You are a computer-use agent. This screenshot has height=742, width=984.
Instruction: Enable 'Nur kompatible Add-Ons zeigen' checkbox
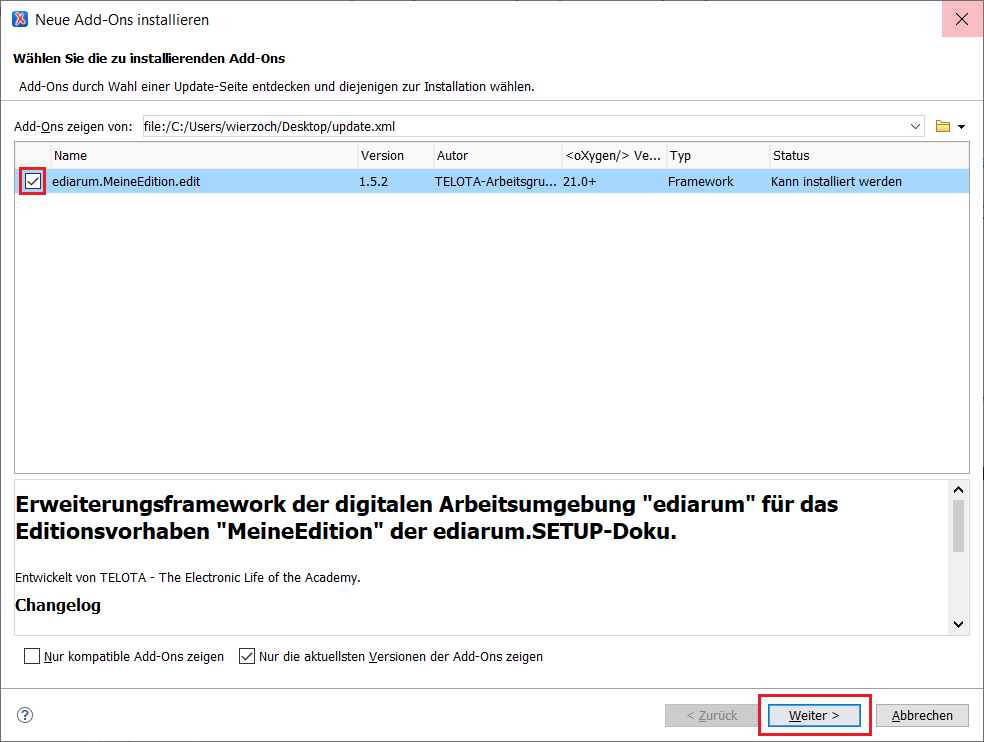(x=31, y=656)
